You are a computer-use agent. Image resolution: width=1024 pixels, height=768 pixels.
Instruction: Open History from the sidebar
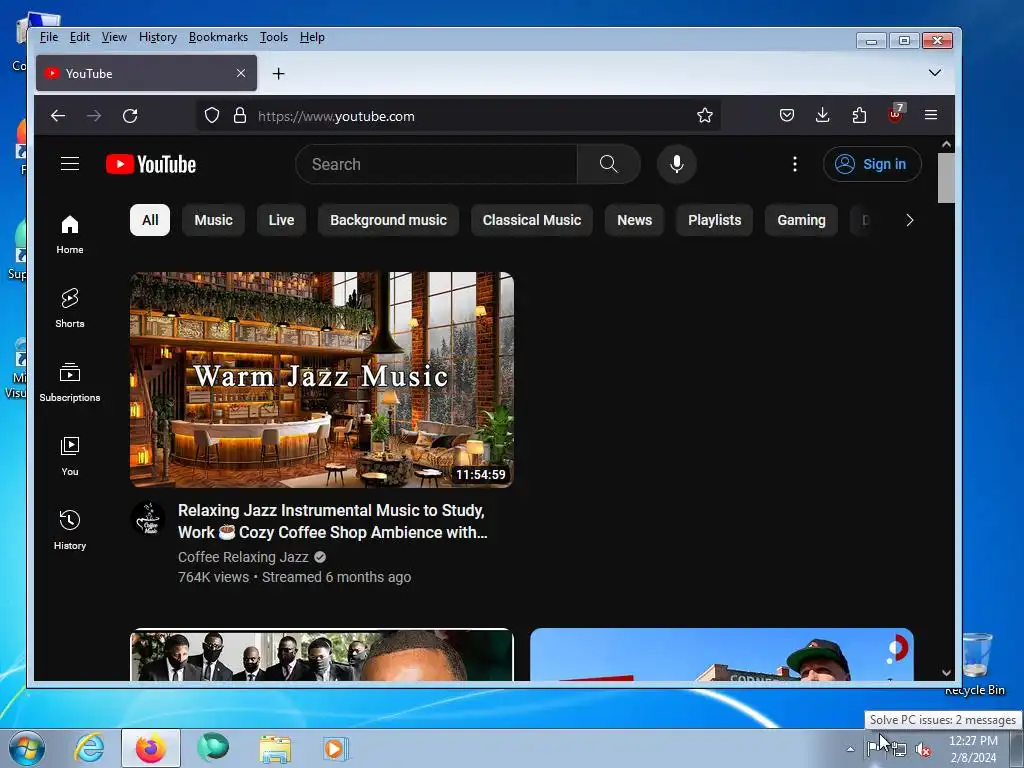point(70,530)
